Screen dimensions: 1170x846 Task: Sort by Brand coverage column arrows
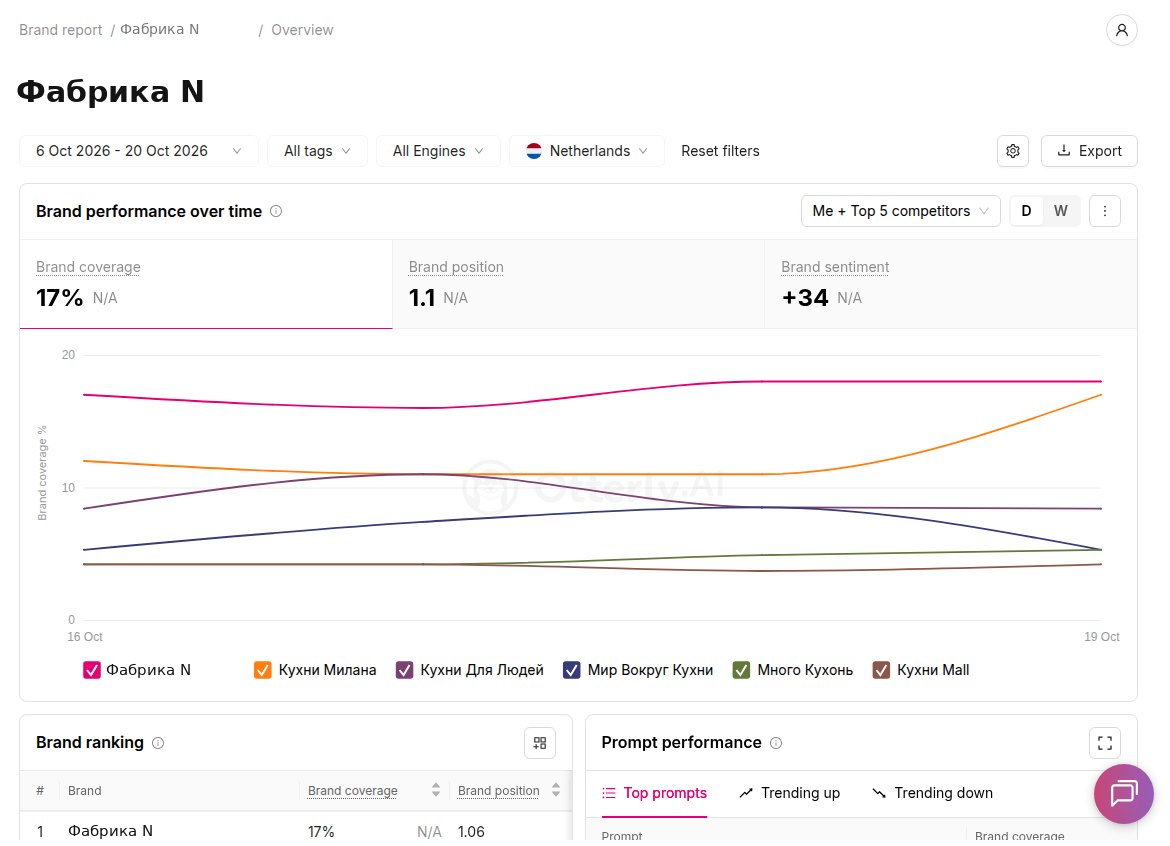436,790
